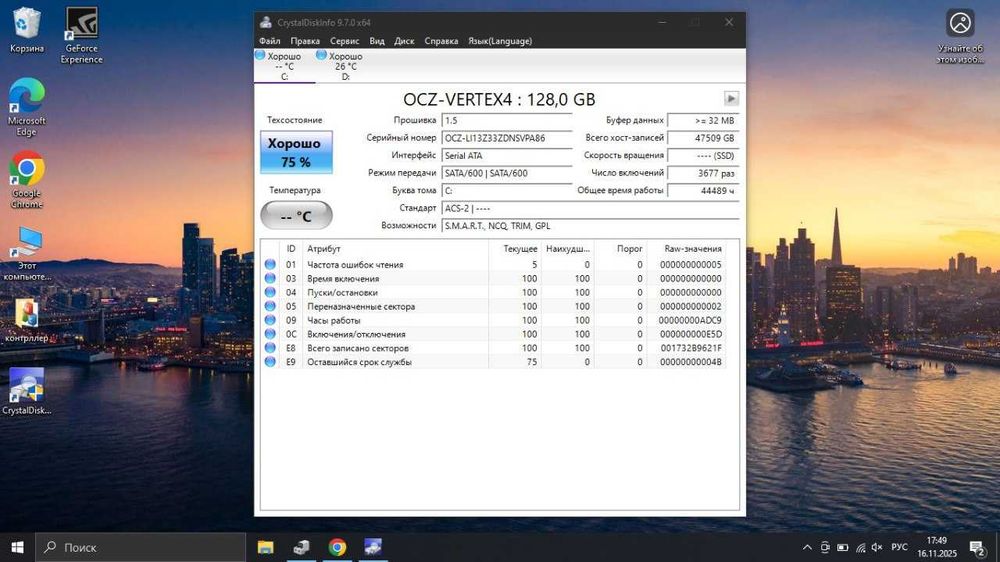
Task: Click status icon of Переназначенные сектора row
Action: 270,306
